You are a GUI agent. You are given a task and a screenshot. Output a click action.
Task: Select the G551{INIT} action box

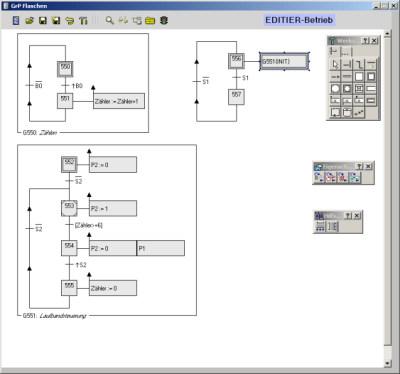tap(284, 61)
